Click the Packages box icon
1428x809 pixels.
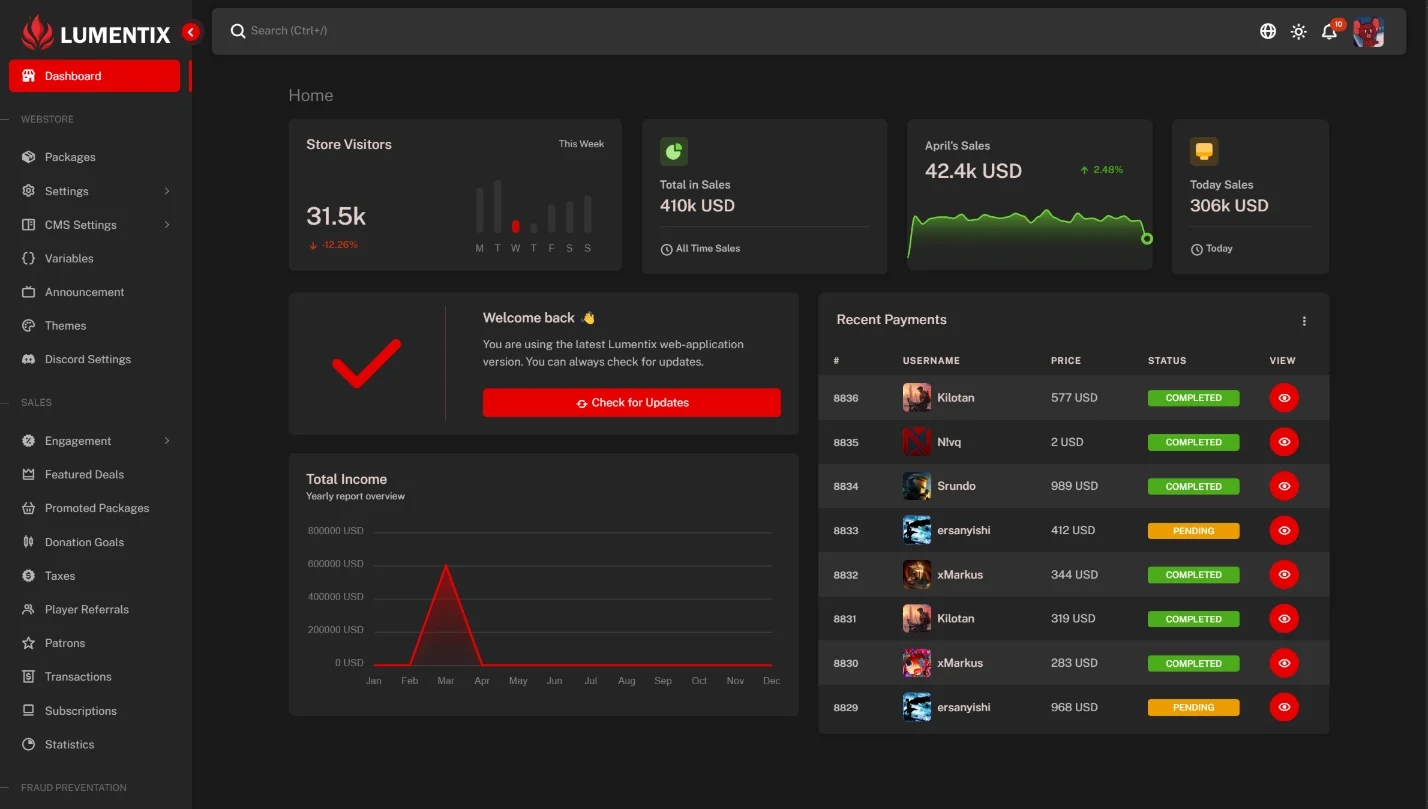[28, 157]
